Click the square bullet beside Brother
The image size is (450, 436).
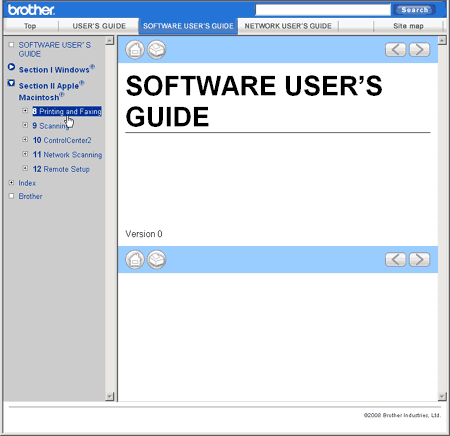(11, 196)
